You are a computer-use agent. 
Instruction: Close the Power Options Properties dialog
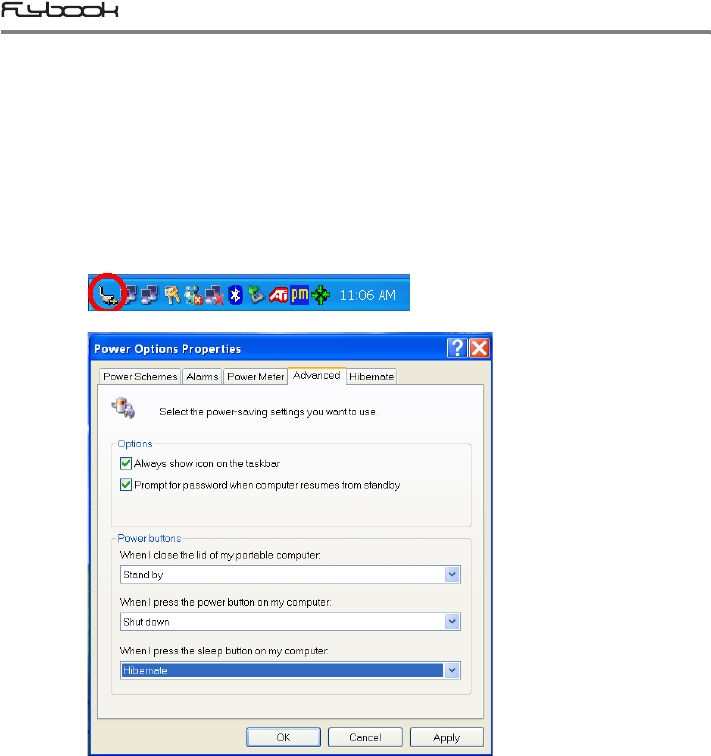(x=480, y=348)
